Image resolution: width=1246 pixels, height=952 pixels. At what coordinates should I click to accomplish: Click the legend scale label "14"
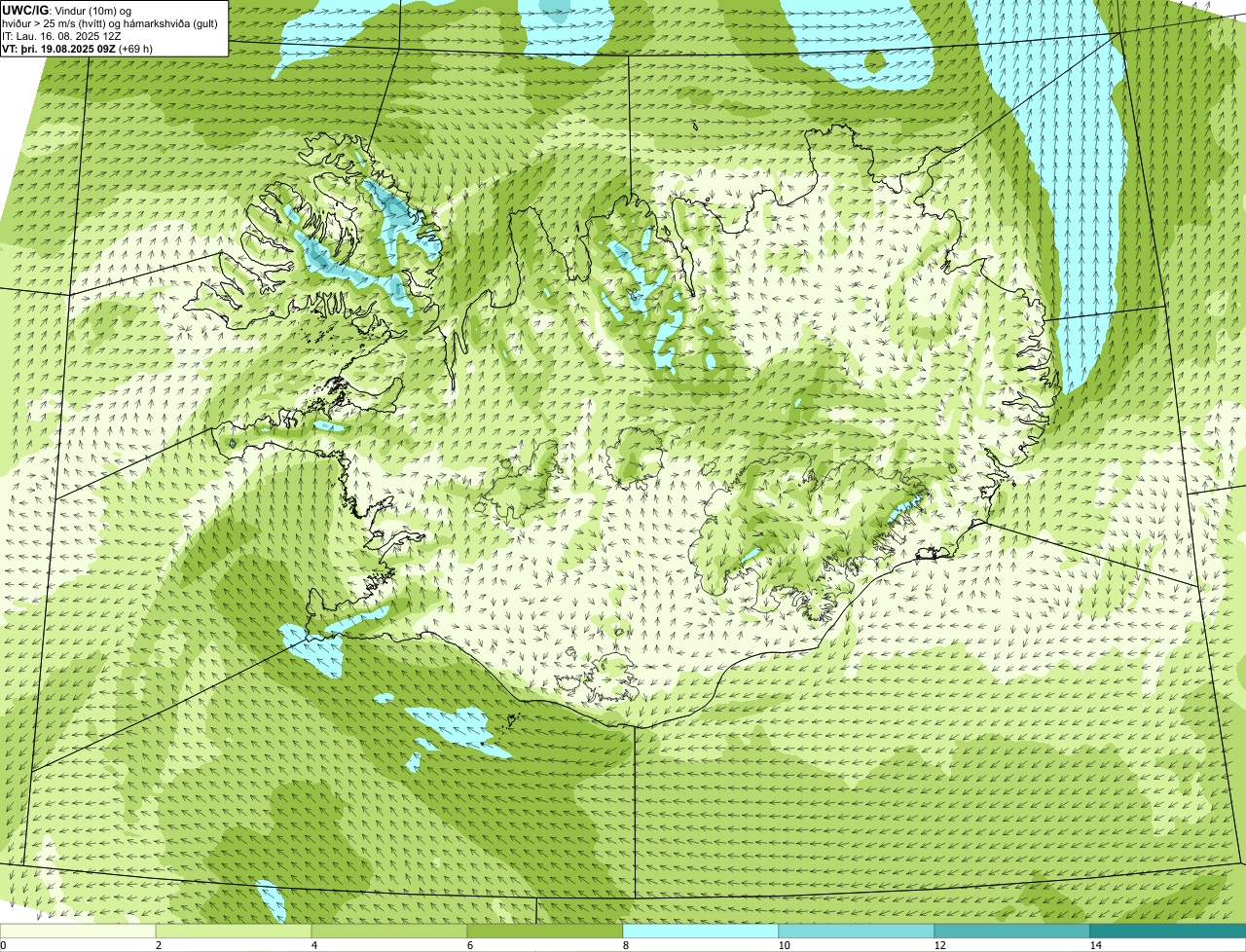click(1096, 945)
